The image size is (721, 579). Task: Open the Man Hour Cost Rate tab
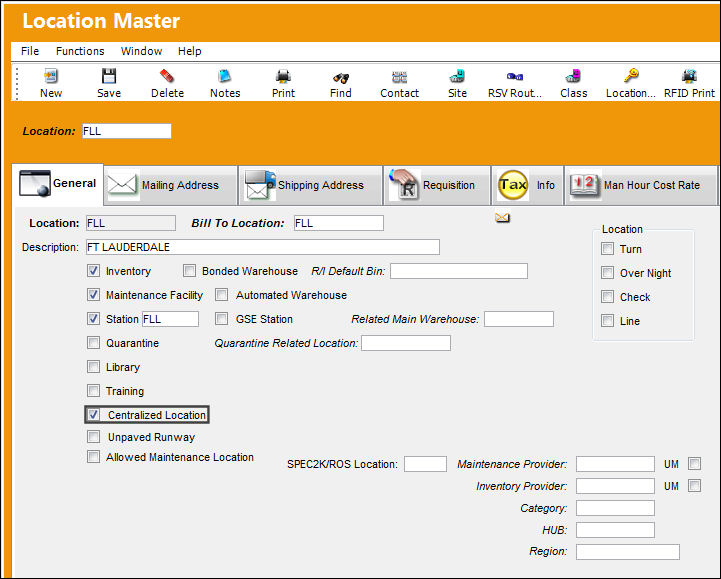(x=641, y=185)
